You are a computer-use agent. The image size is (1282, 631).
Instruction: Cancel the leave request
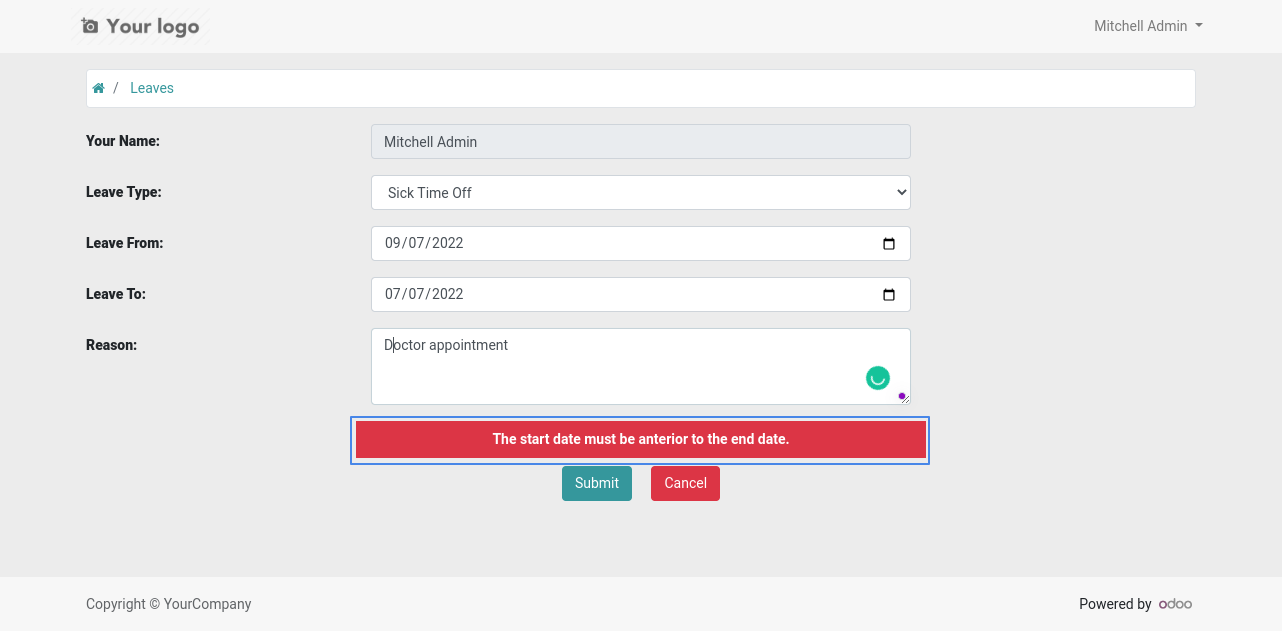[685, 483]
